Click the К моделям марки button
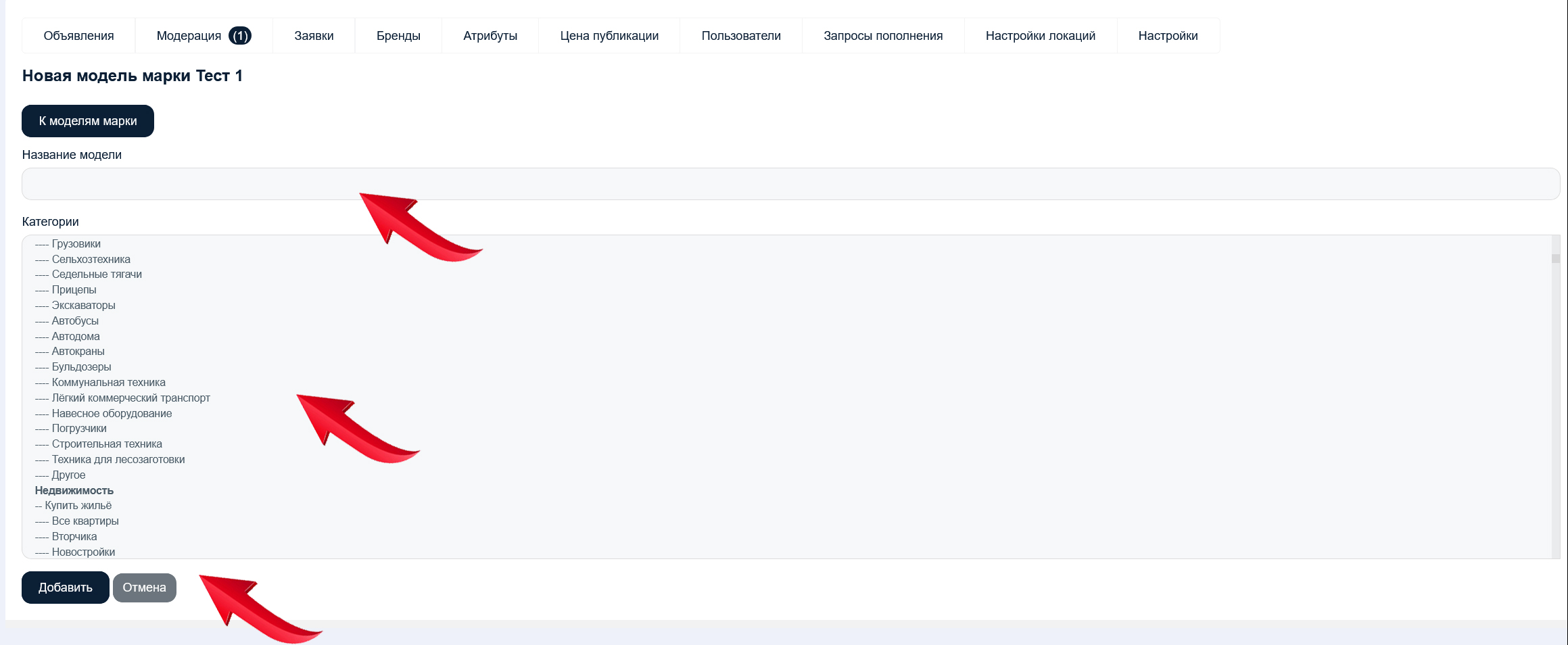Screen dimensions: 1568x645 point(88,121)
